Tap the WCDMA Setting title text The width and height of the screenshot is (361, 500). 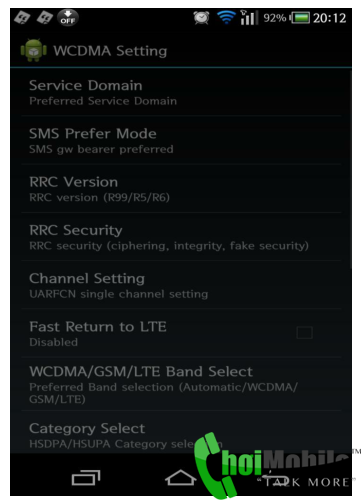pyautogui.click(x=110, y=51)
